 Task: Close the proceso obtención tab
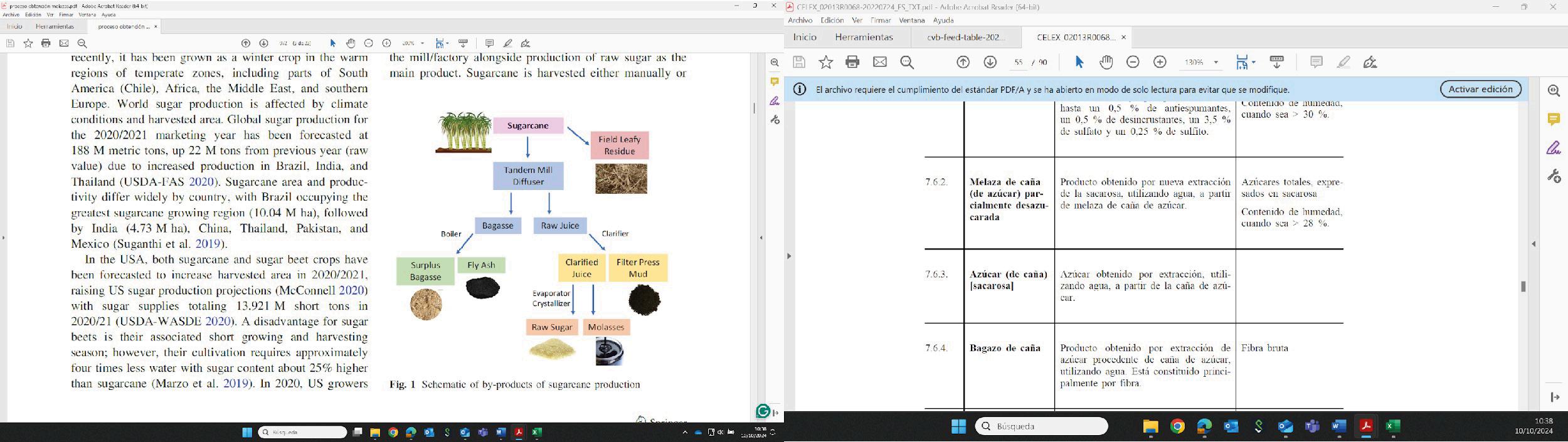[x=156, y=26]
